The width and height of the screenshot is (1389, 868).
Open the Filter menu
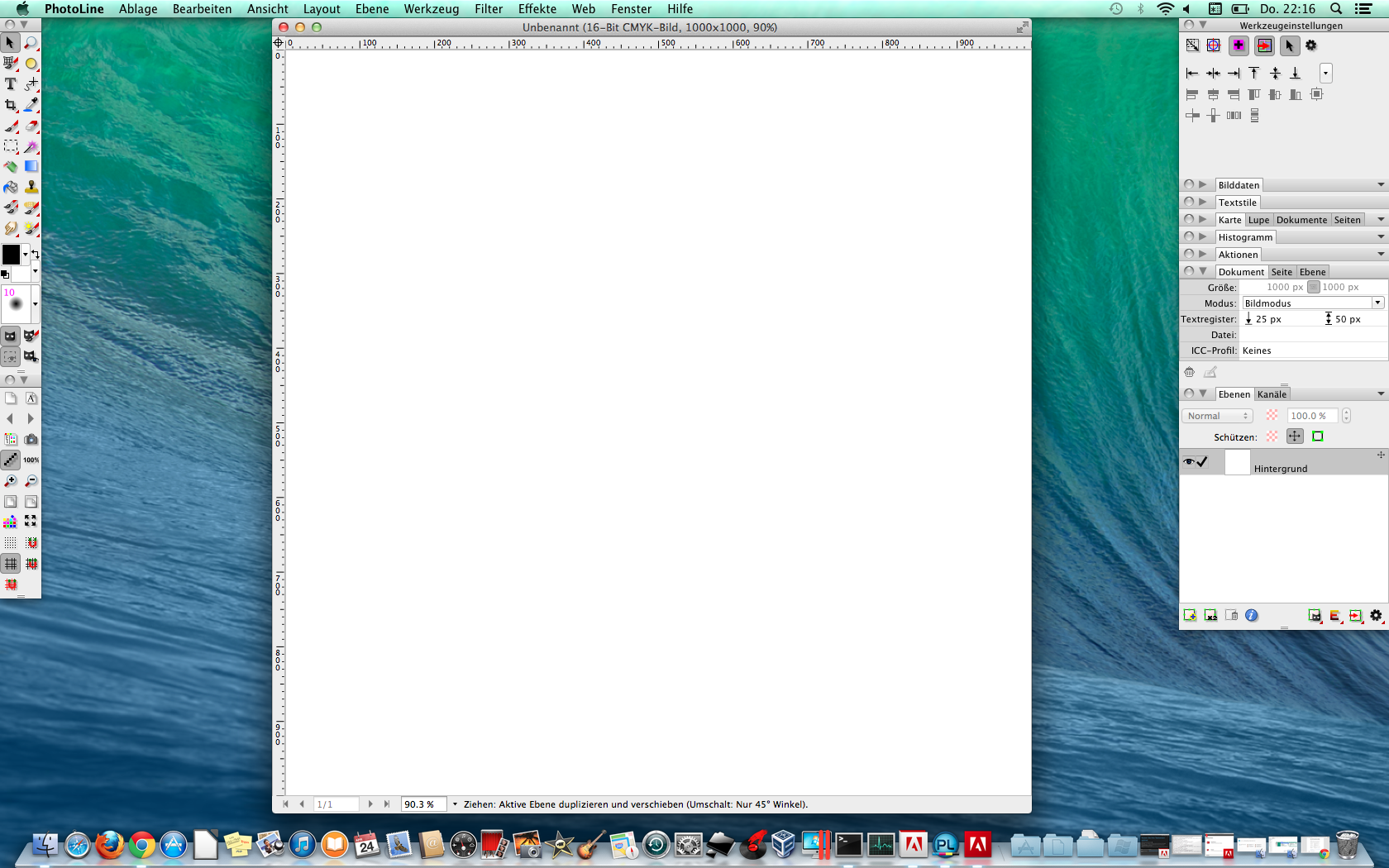(x=488, y=9)
